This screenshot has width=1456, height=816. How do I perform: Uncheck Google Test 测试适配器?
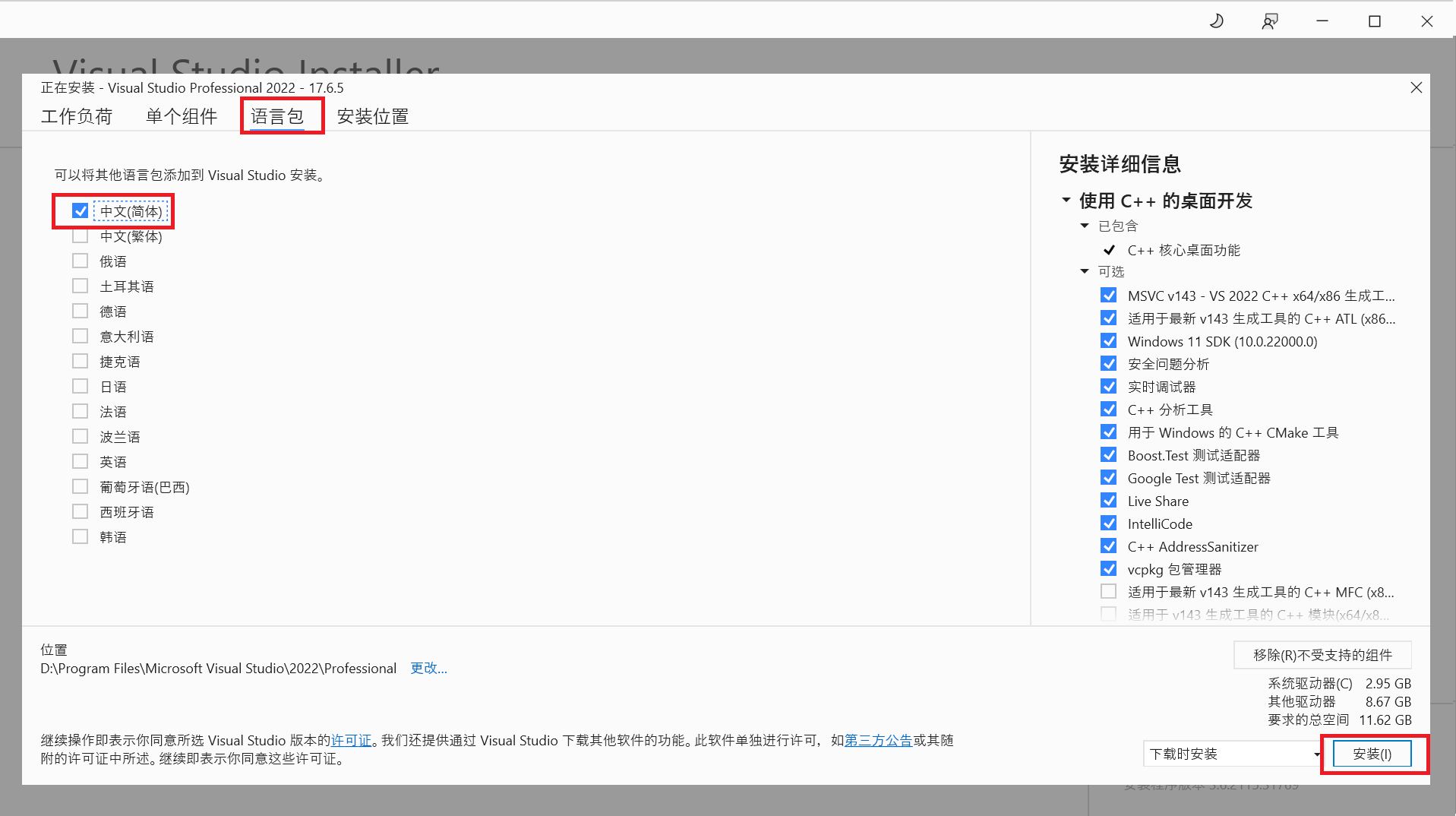coord(1109,478)
